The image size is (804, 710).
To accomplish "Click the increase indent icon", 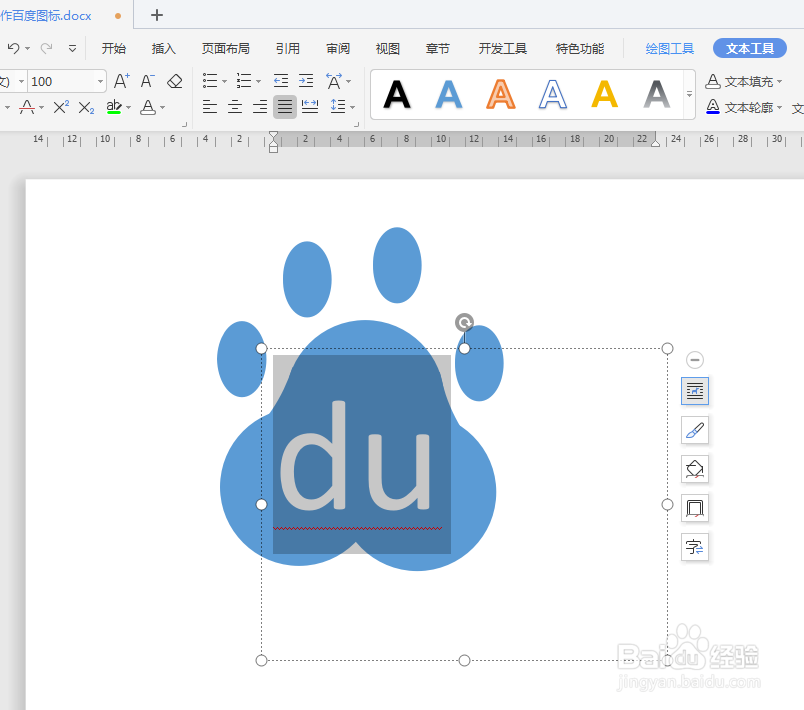I will [306, 80].
